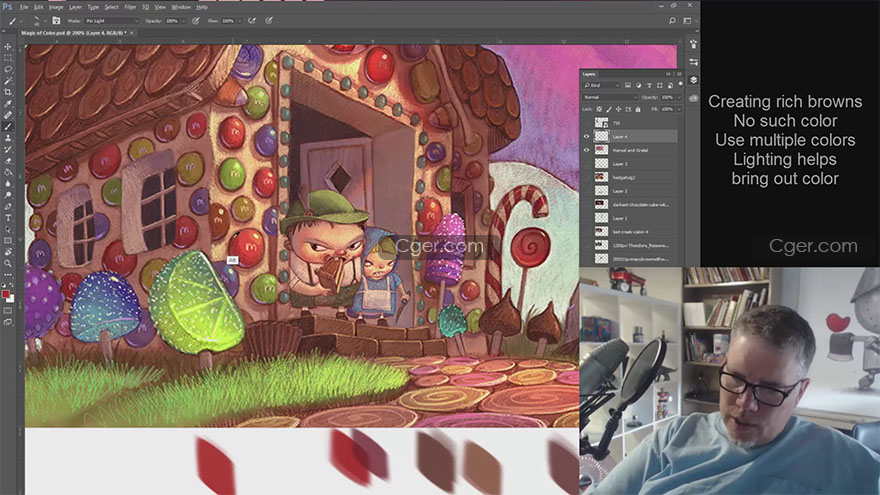The height and width of the screenshot is (495, 880).
Task: Select the Blur tool
Action: click(x=8, y=184)
